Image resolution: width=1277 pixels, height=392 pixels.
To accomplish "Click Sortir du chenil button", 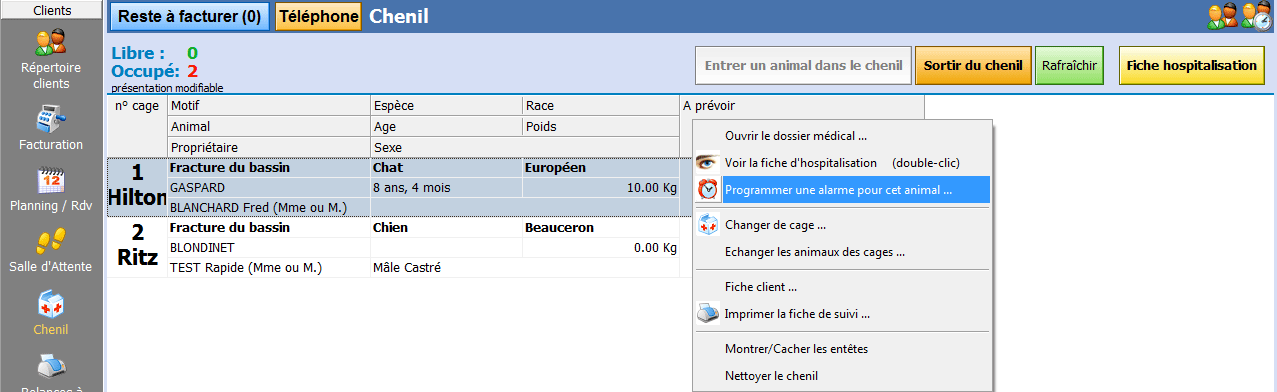I will point(973,66).
